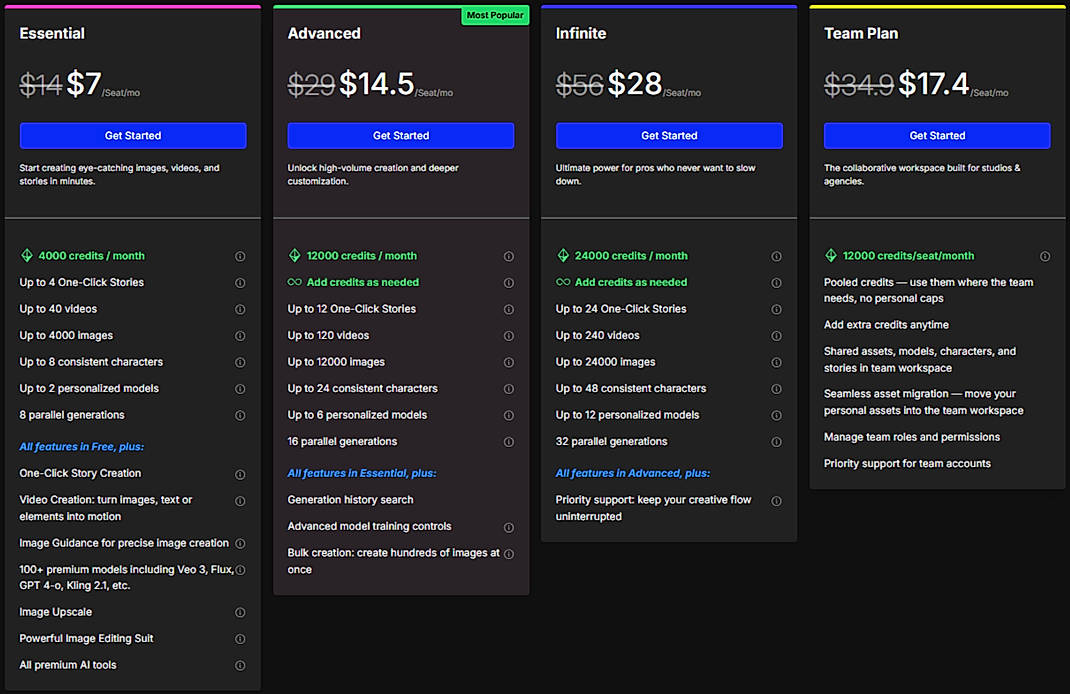The width and height of the screenshot is (1070, 694).
Task: Click the $14.5 Advanced price
Action: (377, 84)
